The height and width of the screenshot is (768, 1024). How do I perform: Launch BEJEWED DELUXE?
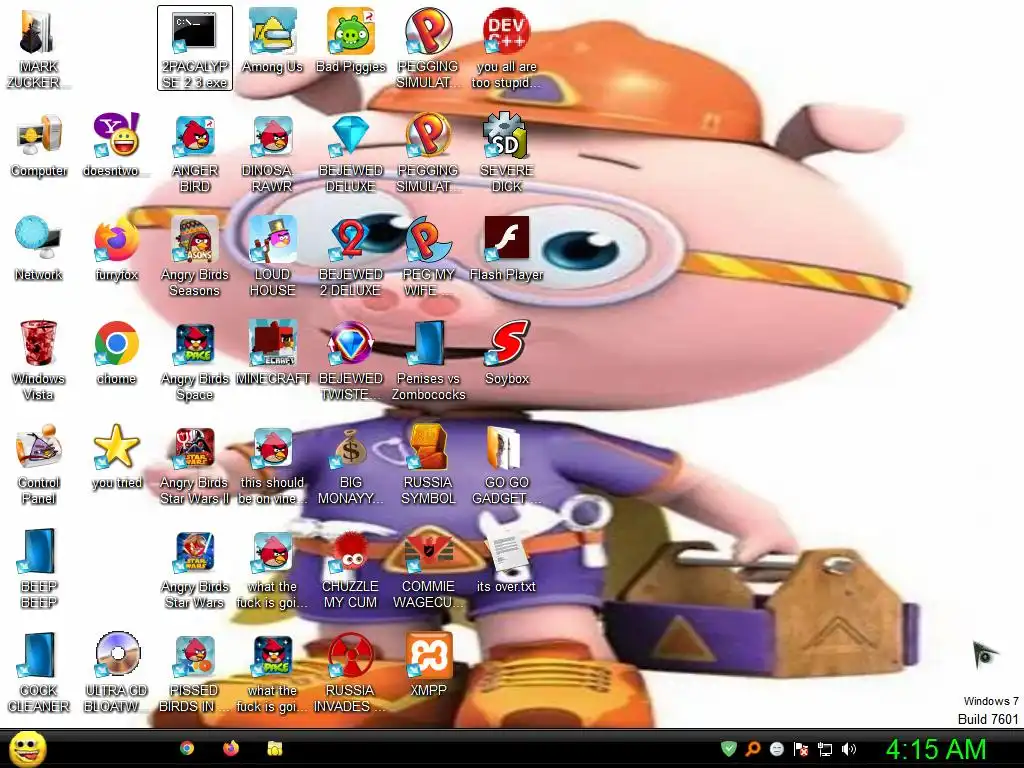pyautogui.click(x=351, y=152)
